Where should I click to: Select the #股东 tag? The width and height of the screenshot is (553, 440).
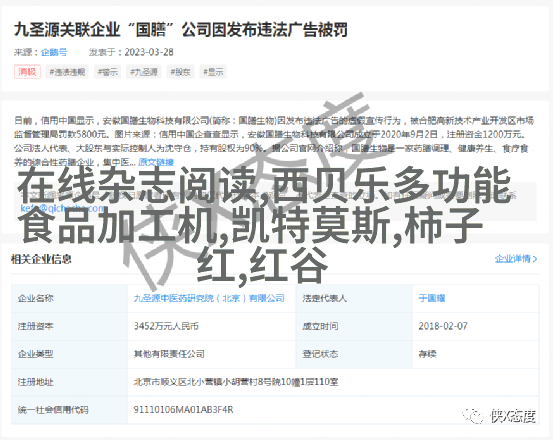coord(180,72)
